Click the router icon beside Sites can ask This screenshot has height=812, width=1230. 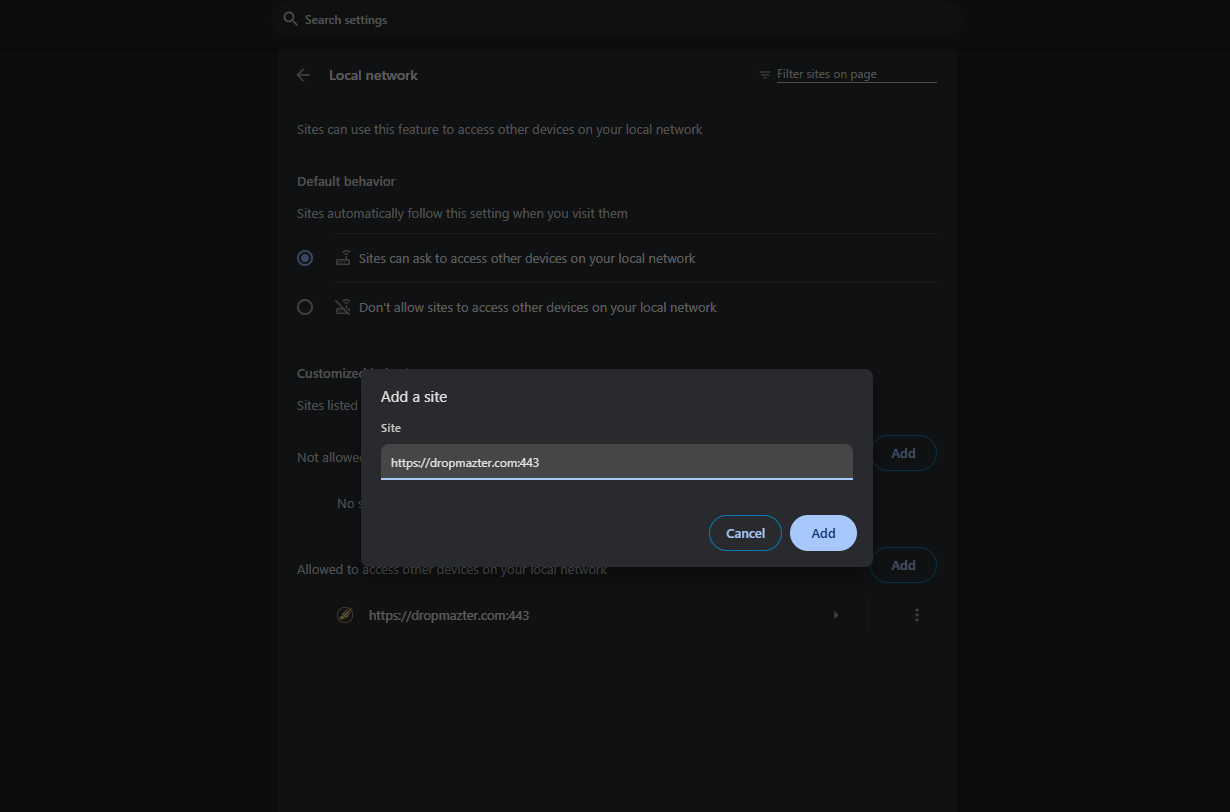(343, 258)
